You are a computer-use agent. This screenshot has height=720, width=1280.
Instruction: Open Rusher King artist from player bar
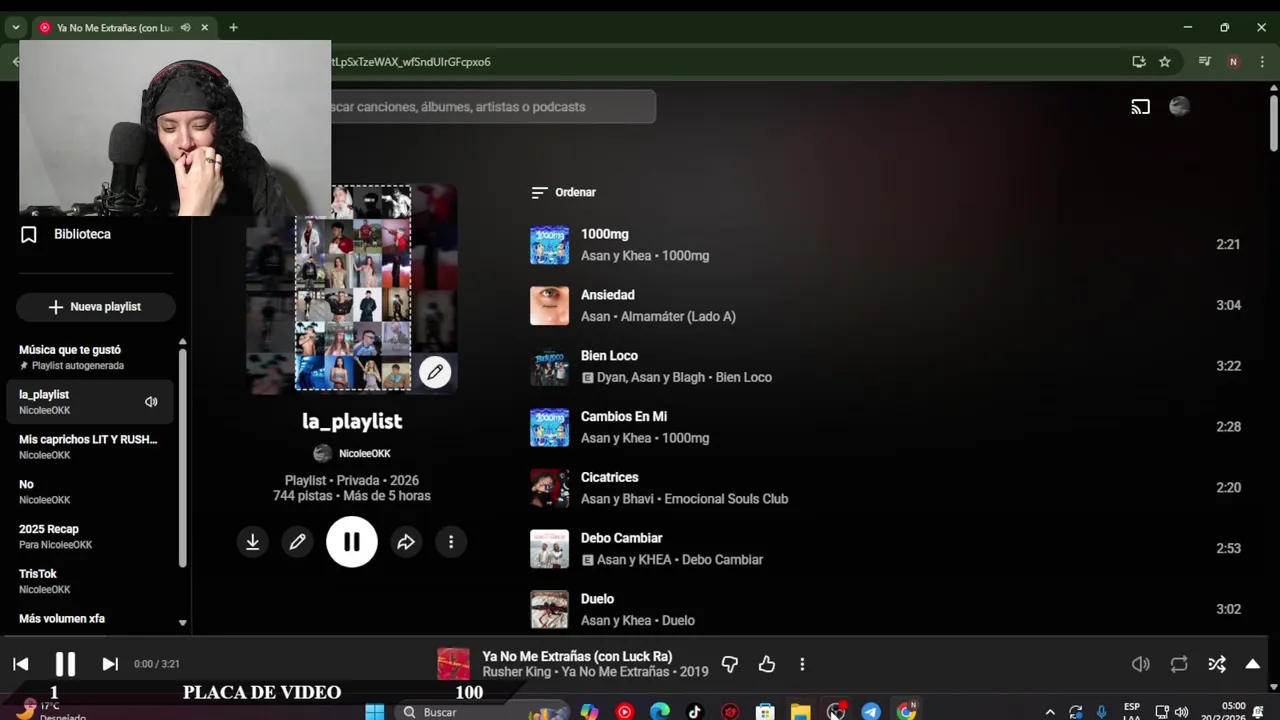[517, 672]
